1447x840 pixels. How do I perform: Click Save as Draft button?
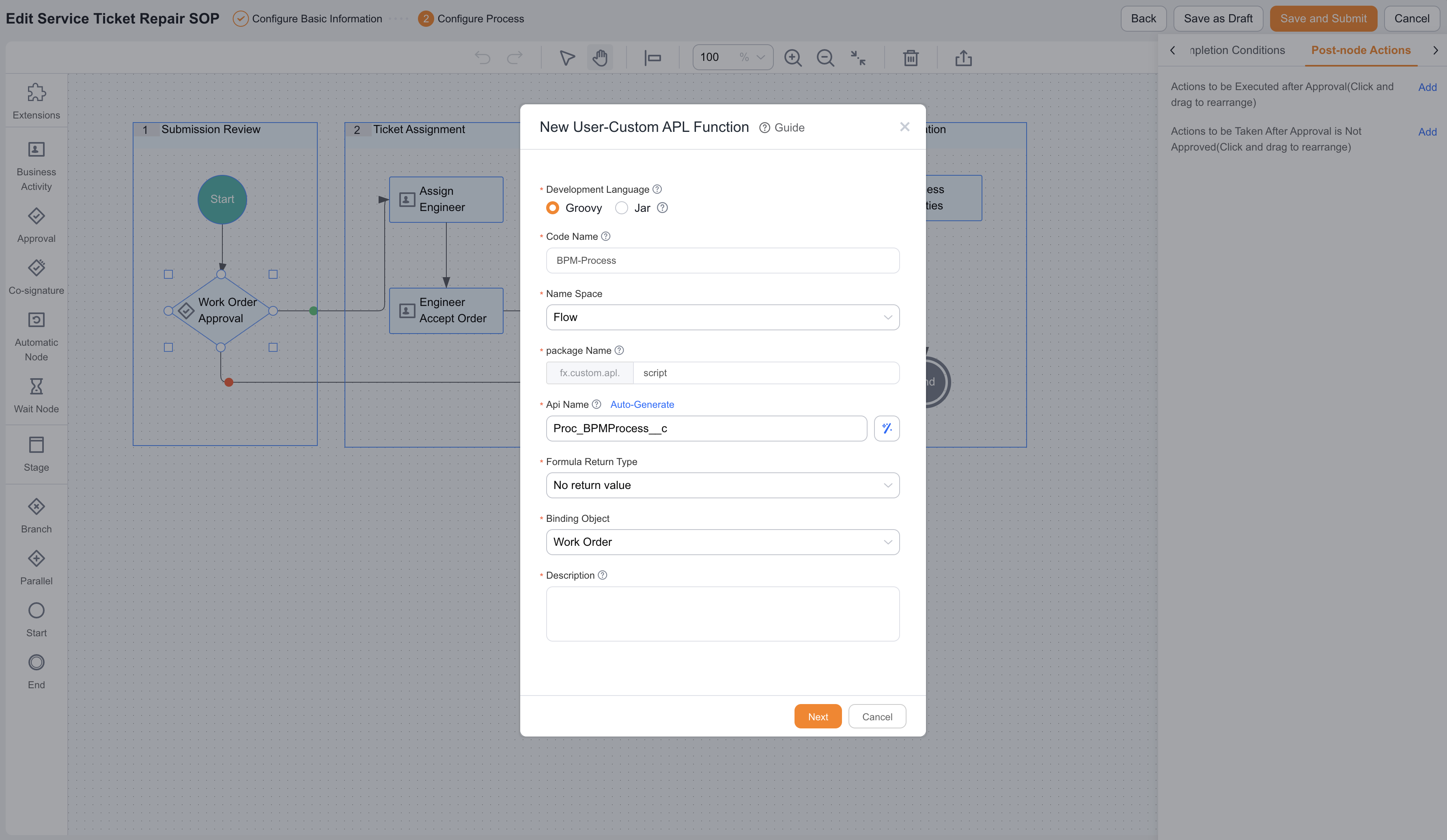coord(1218,18)
